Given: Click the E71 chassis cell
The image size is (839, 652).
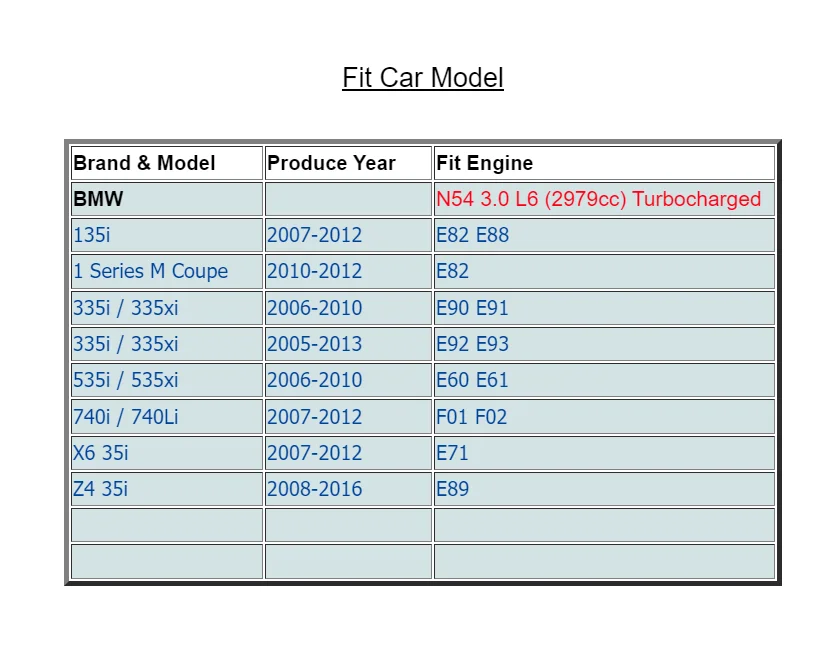Looking at the screenshot, I should (452, 453).
